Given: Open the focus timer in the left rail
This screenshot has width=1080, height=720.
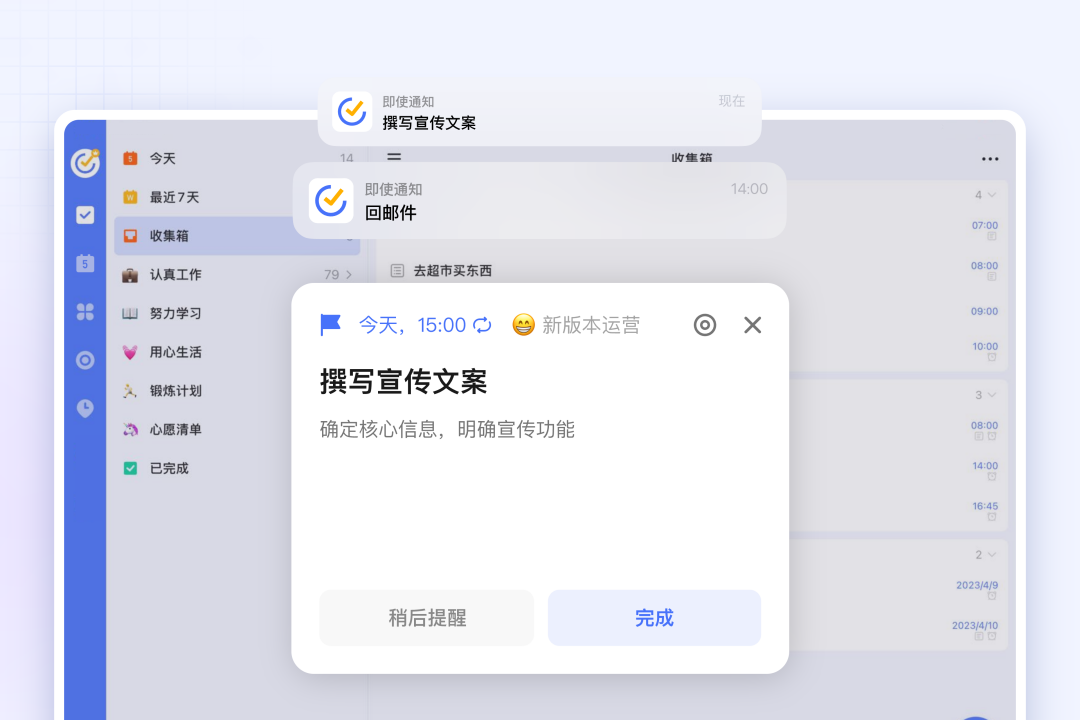Looking at the screenshot, I should click(85, 360).
